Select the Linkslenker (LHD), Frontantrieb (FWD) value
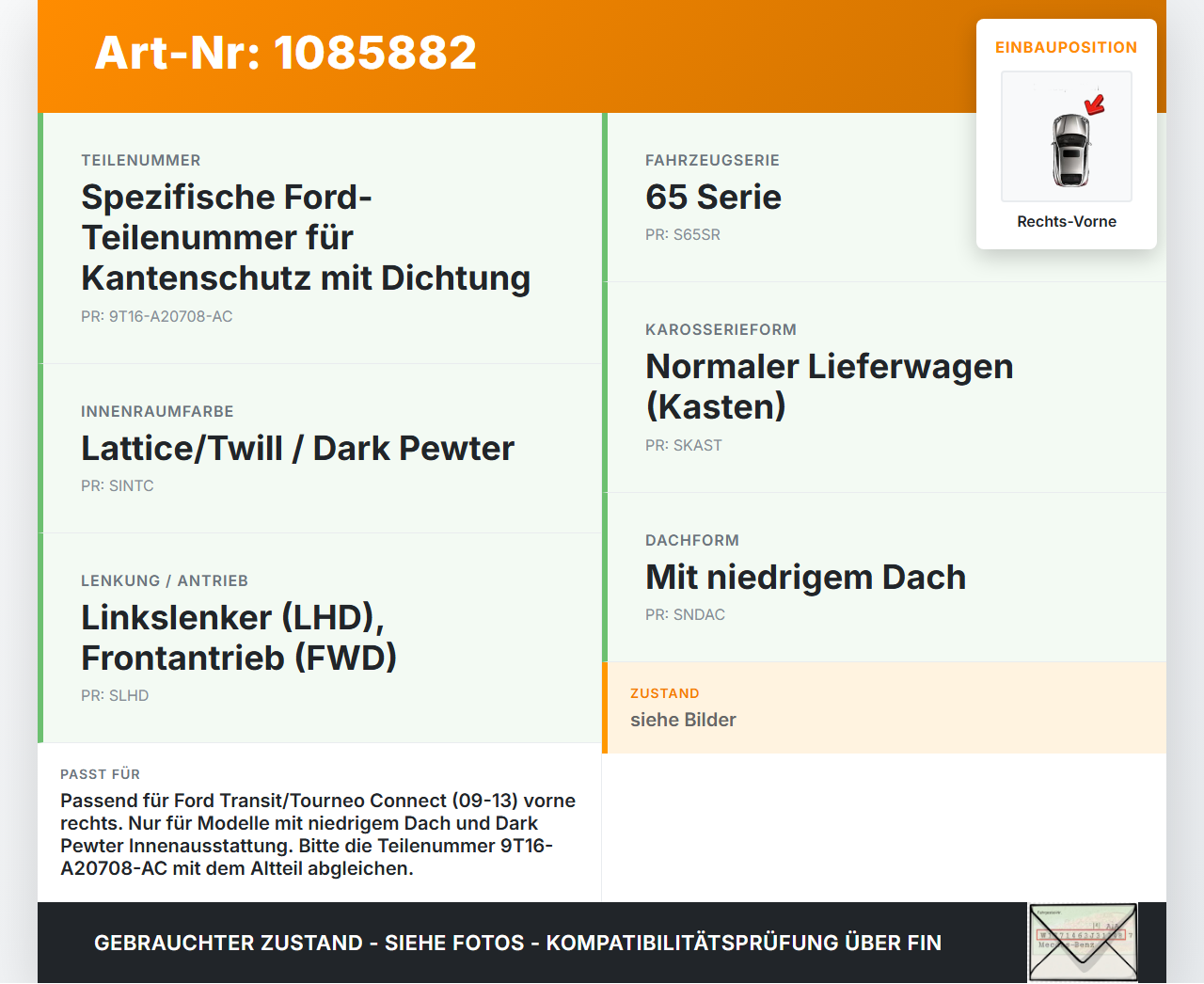 [x=239, y=638]
